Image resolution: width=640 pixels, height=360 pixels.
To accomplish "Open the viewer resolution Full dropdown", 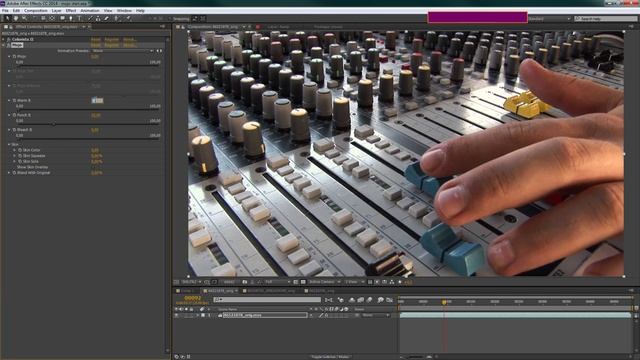I will [x=278, y=282].
